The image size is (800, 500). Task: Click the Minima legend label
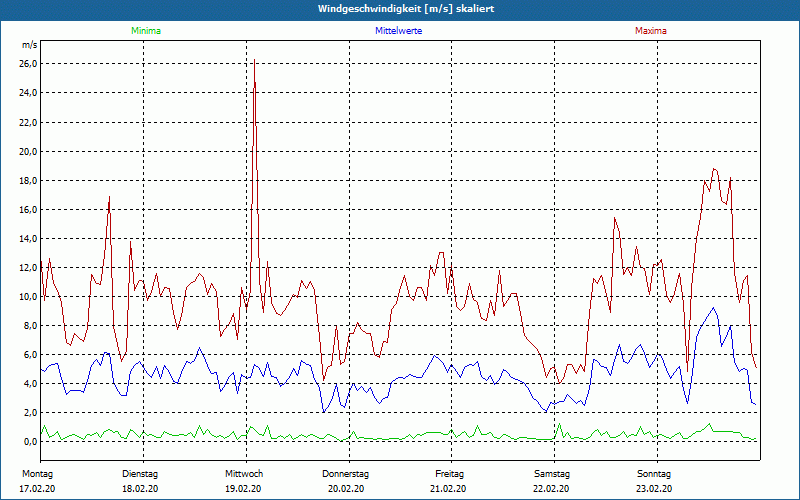(x=146, y=31)
